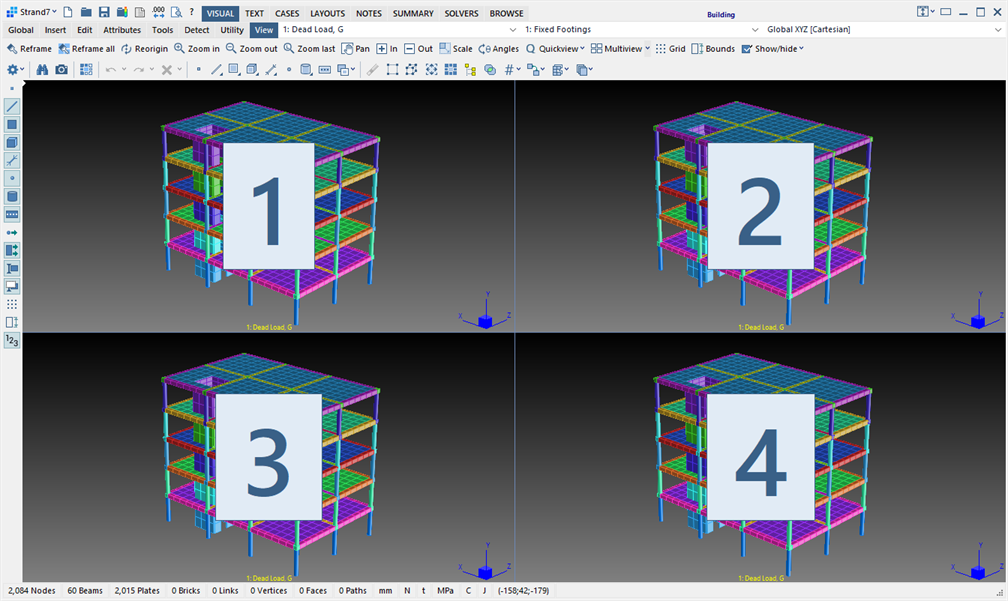This screenshot has height=601, width=1008.
Task: Click the Reorigin button
Action: [x=144, y=48]
